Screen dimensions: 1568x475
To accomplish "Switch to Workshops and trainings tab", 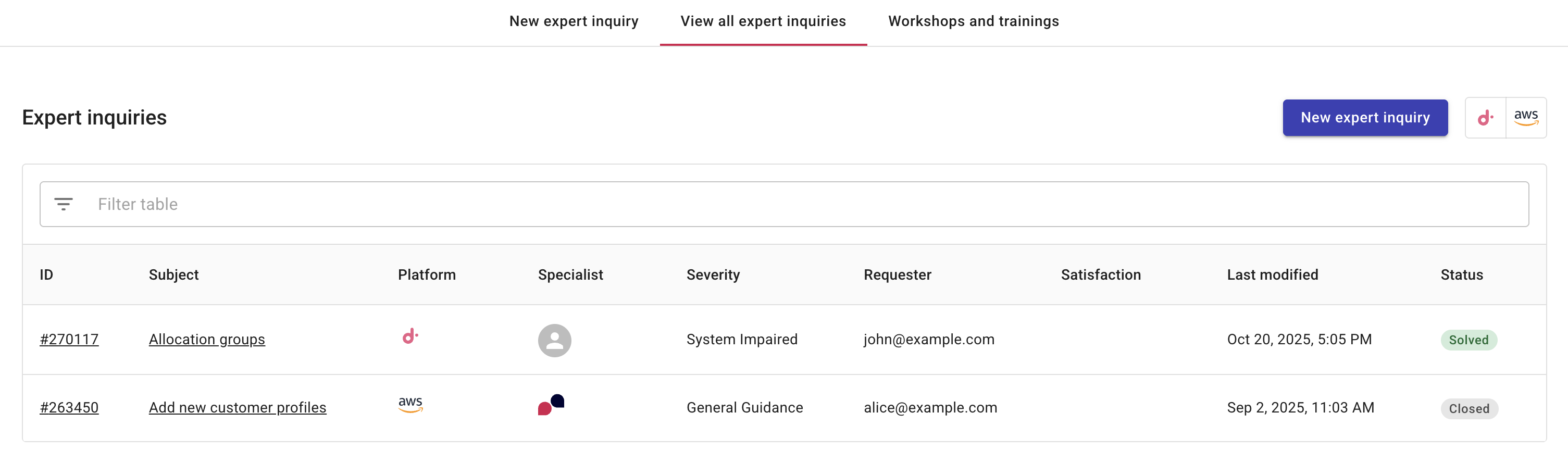I will tap(973, 21).
